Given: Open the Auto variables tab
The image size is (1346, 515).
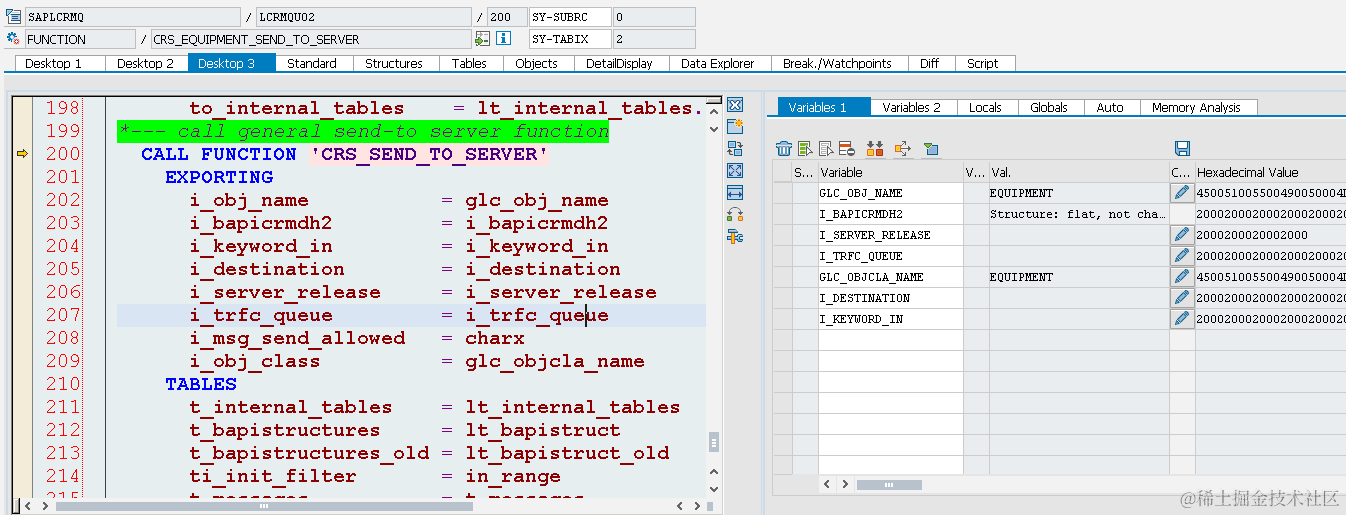Looking at the screenshot, I should [x=1110, y=107].
